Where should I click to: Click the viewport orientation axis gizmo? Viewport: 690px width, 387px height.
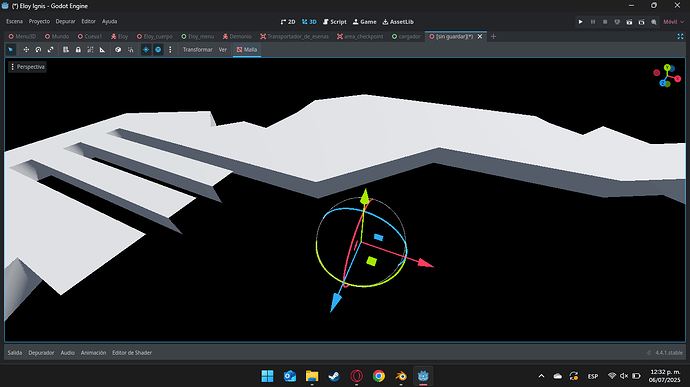coord(667,76)
